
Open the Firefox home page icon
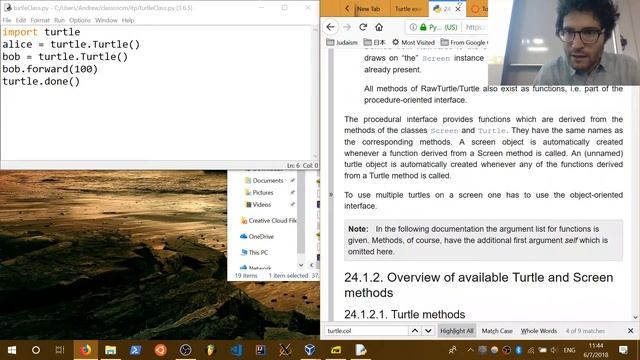379,27
